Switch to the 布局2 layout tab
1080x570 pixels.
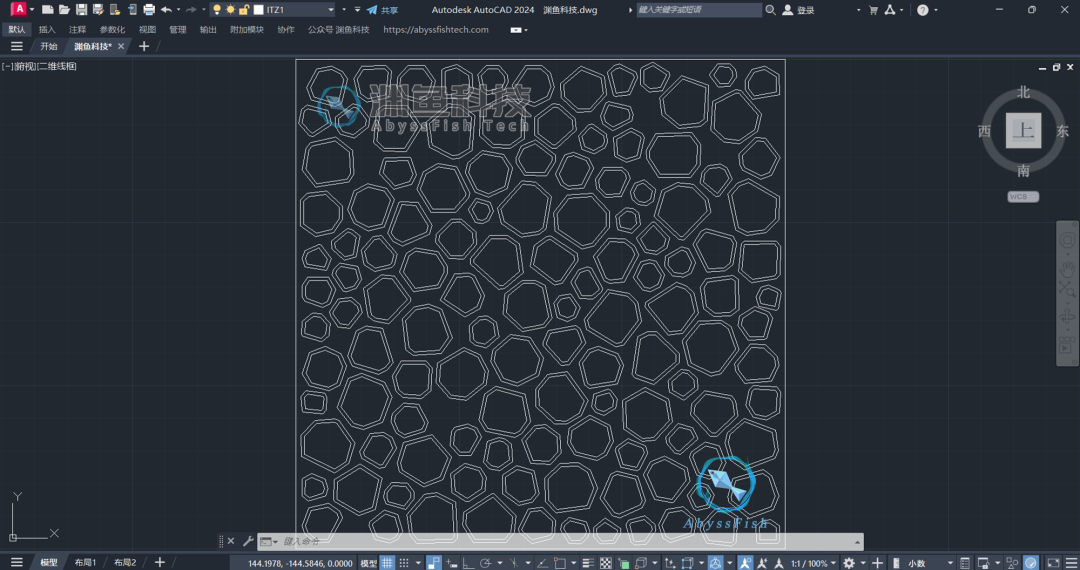[125, 562]
